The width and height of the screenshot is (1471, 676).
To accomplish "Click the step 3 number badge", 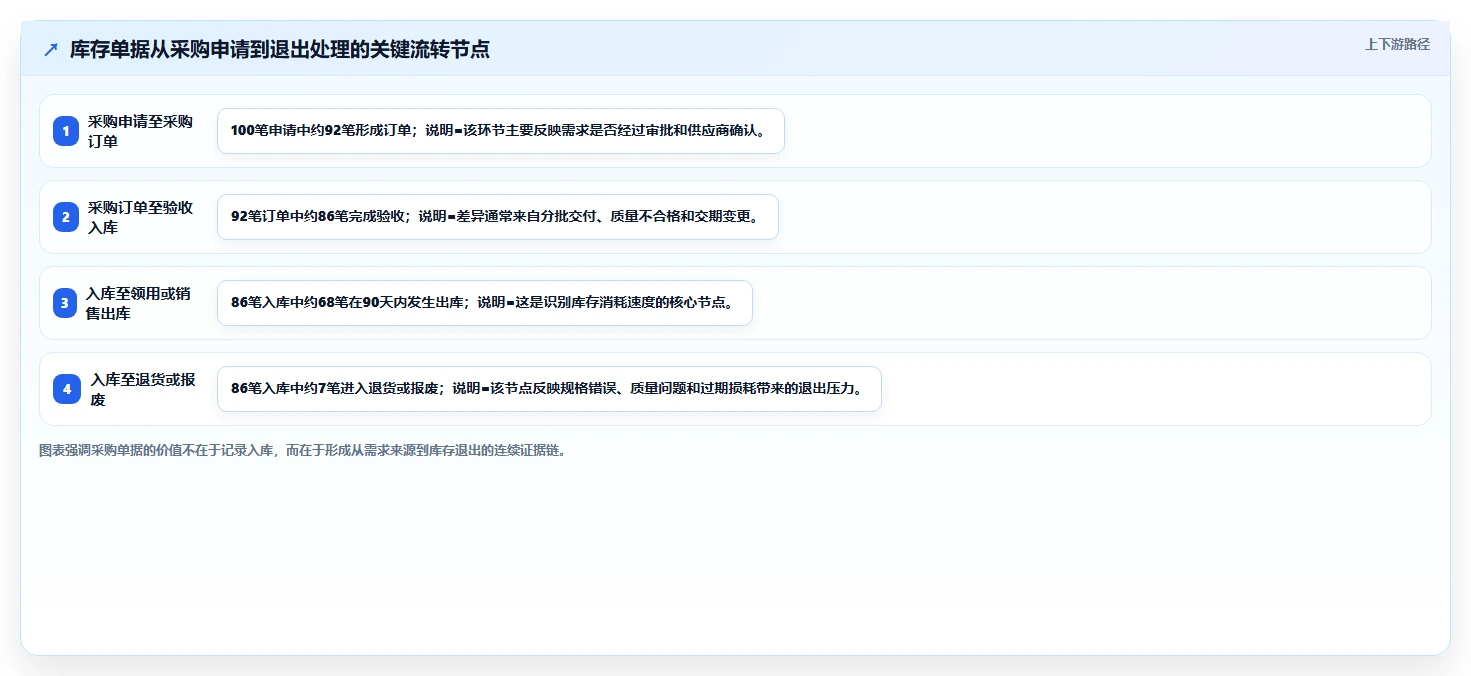I will coord(66,303).
